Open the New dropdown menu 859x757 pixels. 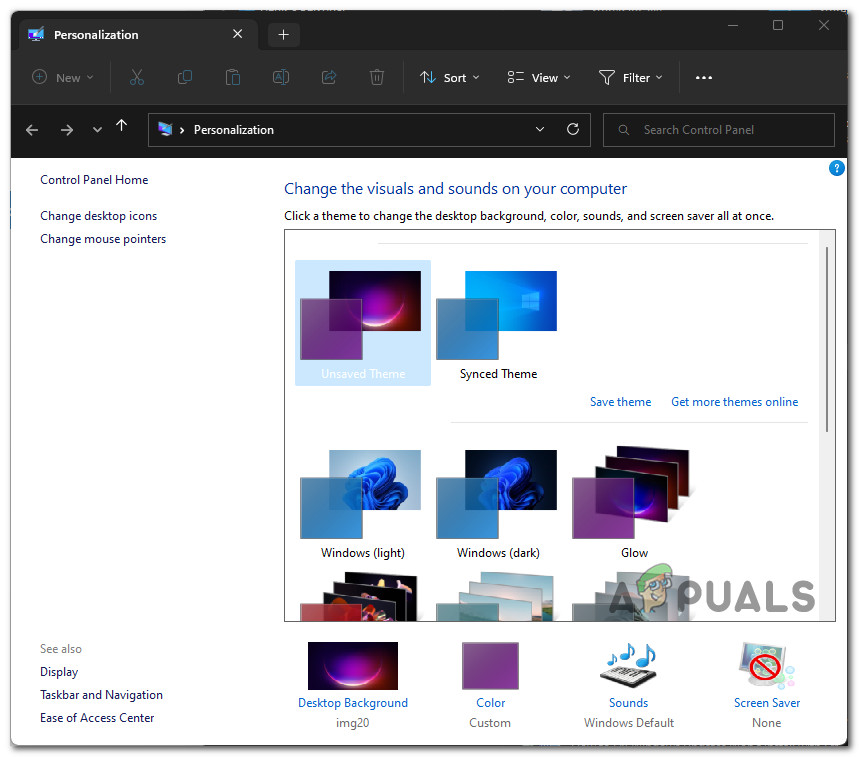[x=62, y=78]
